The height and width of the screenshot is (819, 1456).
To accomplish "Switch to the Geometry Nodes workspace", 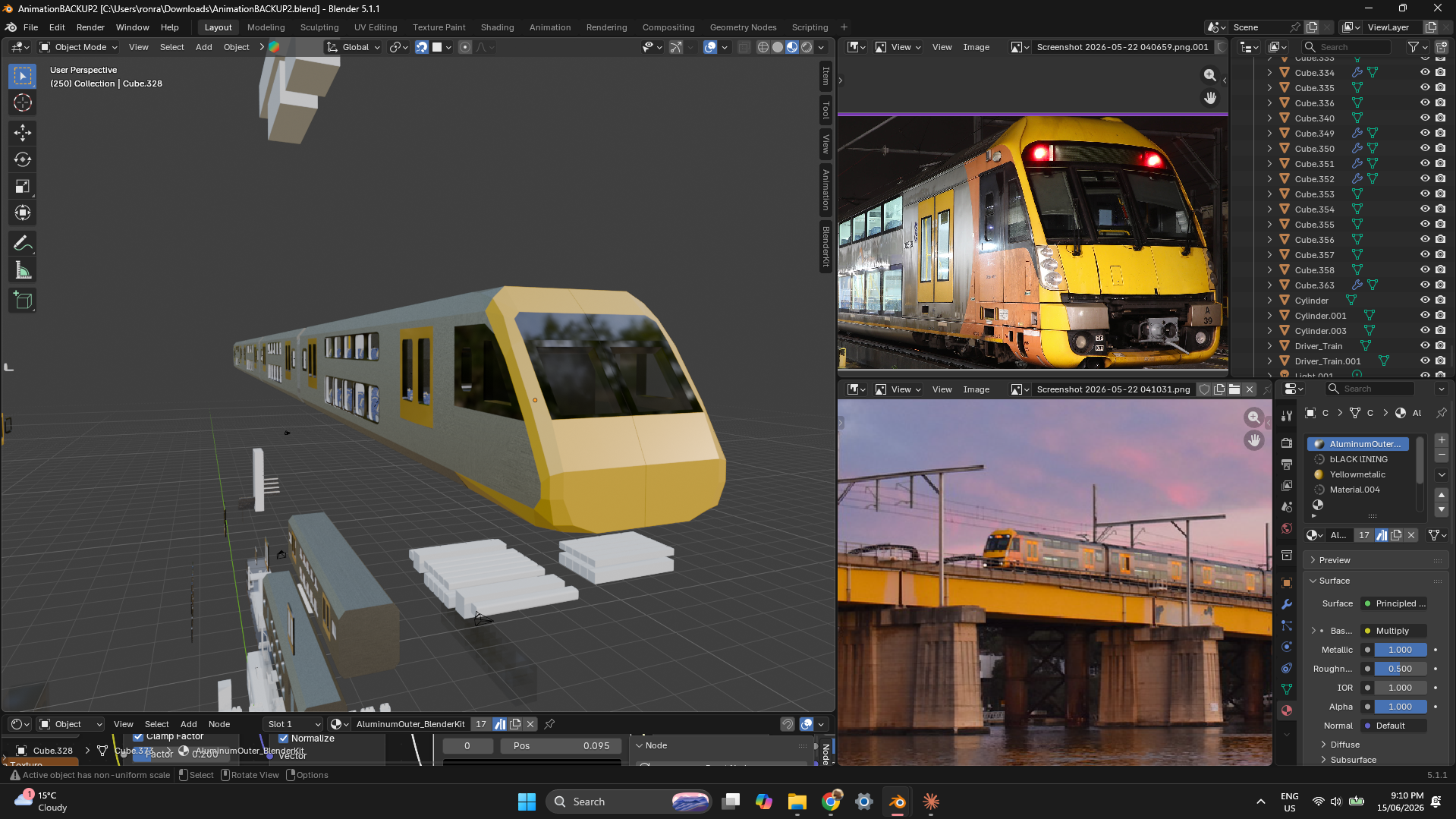I will tap(743, 27).
